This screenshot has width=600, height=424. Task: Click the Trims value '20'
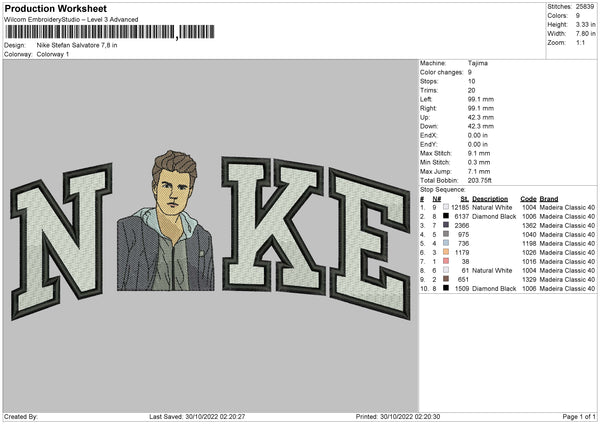471,90
